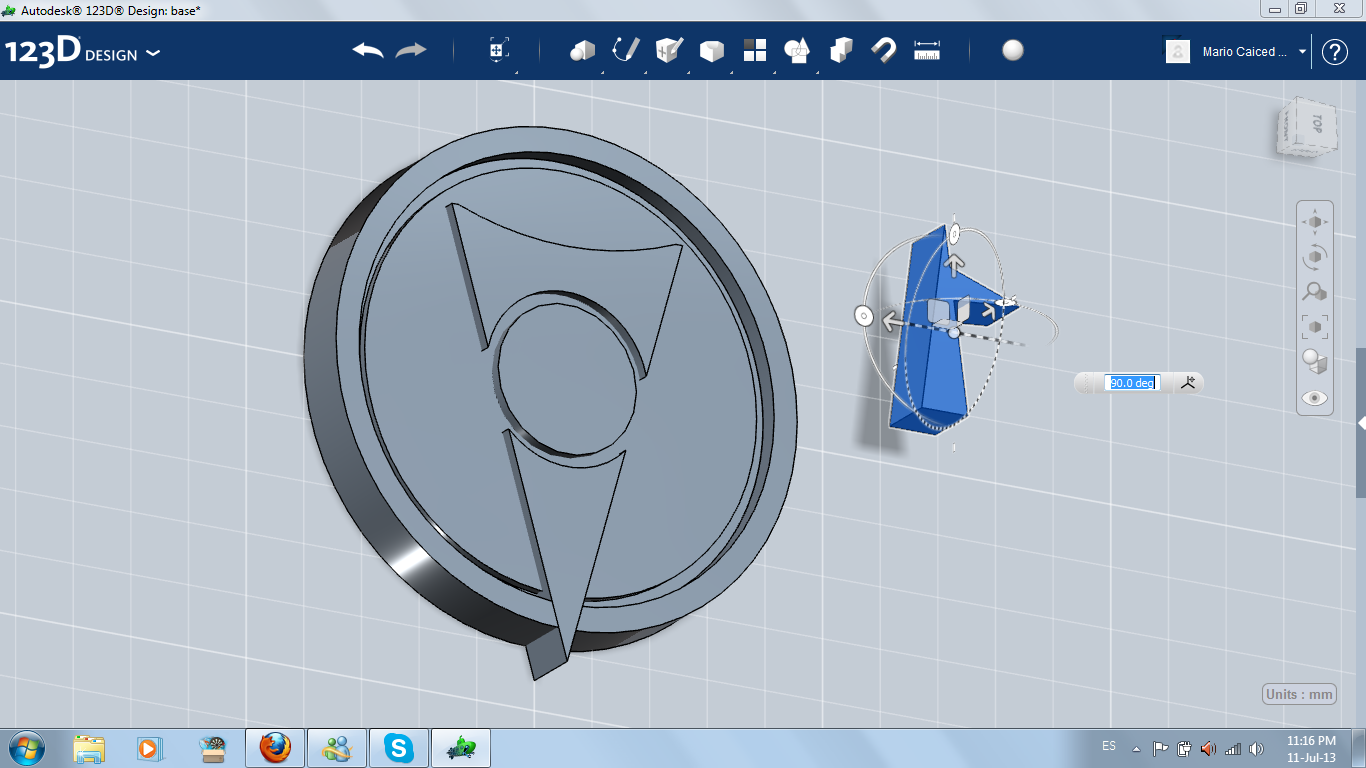Toggle the materials and outlines display

click(x=1315, y=361)
